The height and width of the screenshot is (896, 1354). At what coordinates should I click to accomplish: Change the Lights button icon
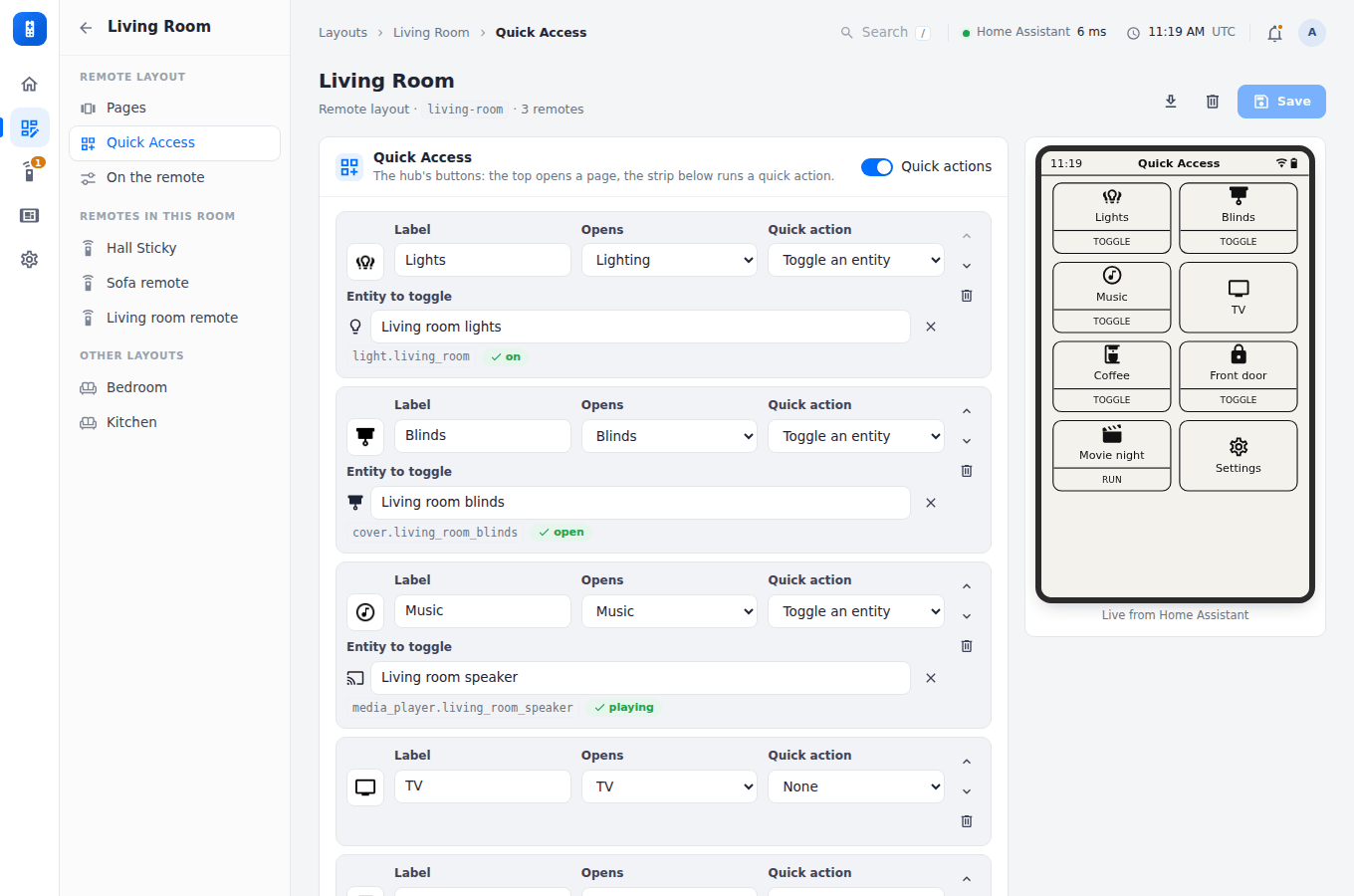[365, 262]
